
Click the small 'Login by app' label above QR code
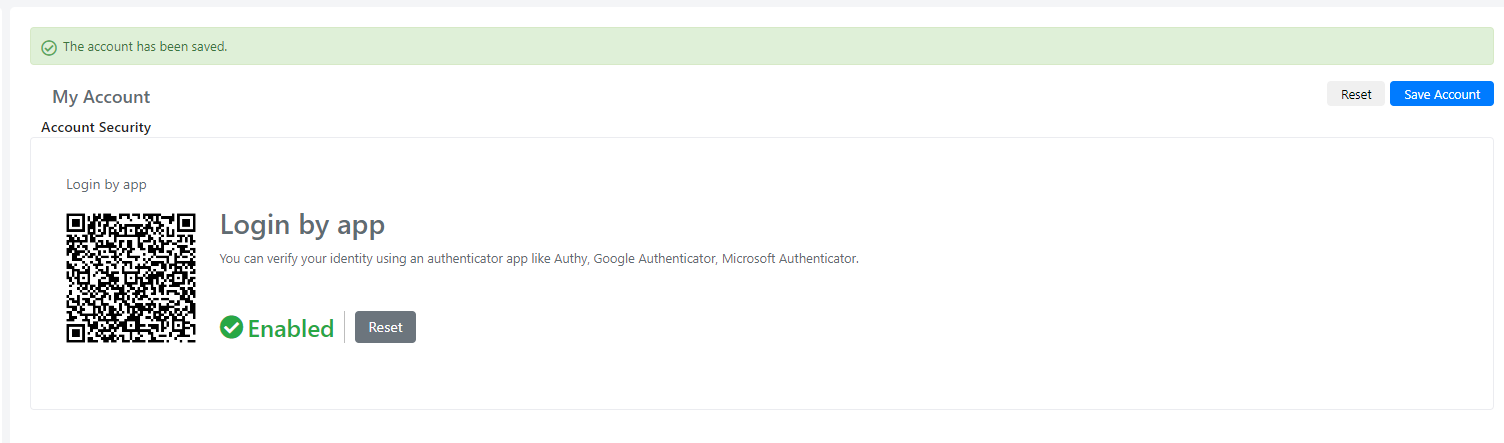coord(106,184)
